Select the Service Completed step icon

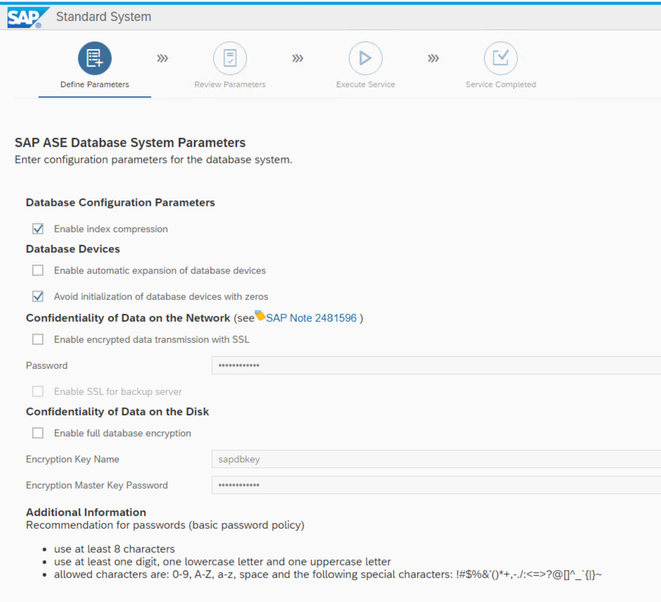coord(501,58)
